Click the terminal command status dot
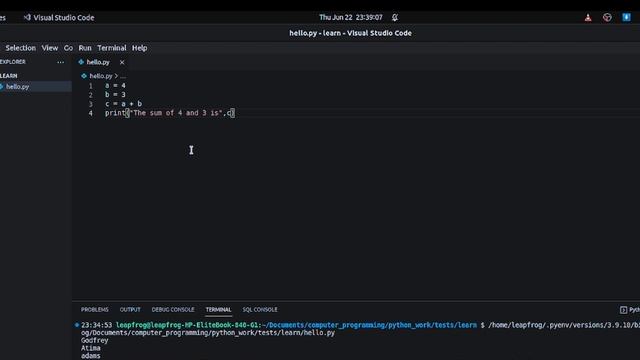The image size is (640, 360). [77, 325]
